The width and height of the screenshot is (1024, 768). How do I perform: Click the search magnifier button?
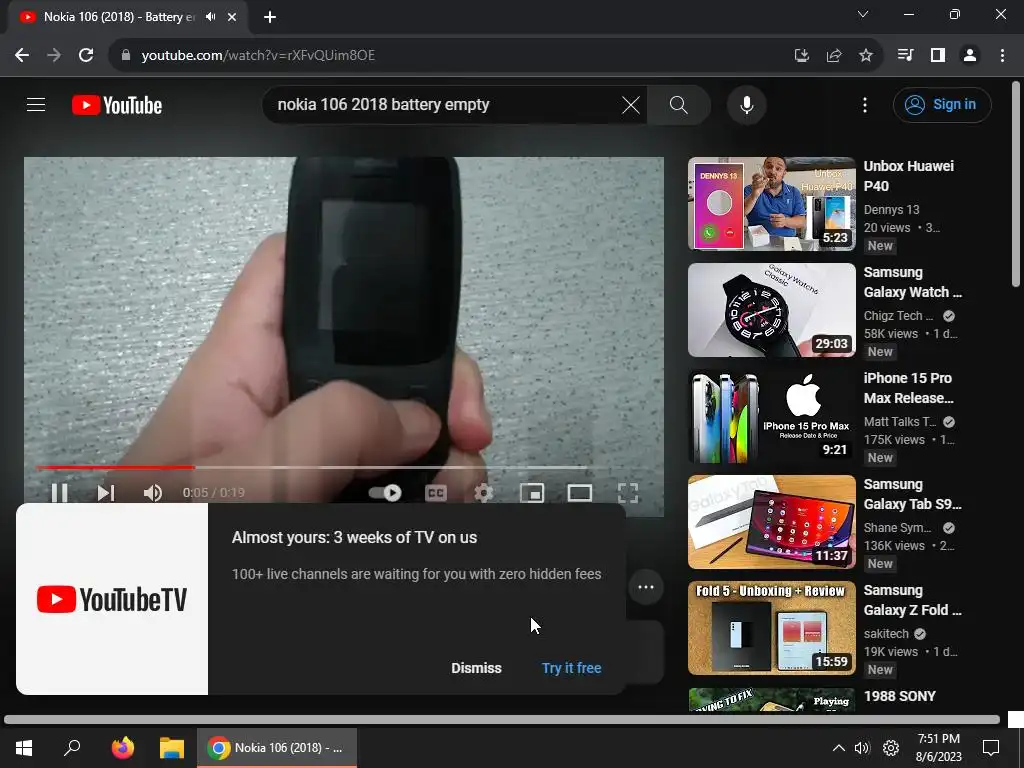pos(679,104)
